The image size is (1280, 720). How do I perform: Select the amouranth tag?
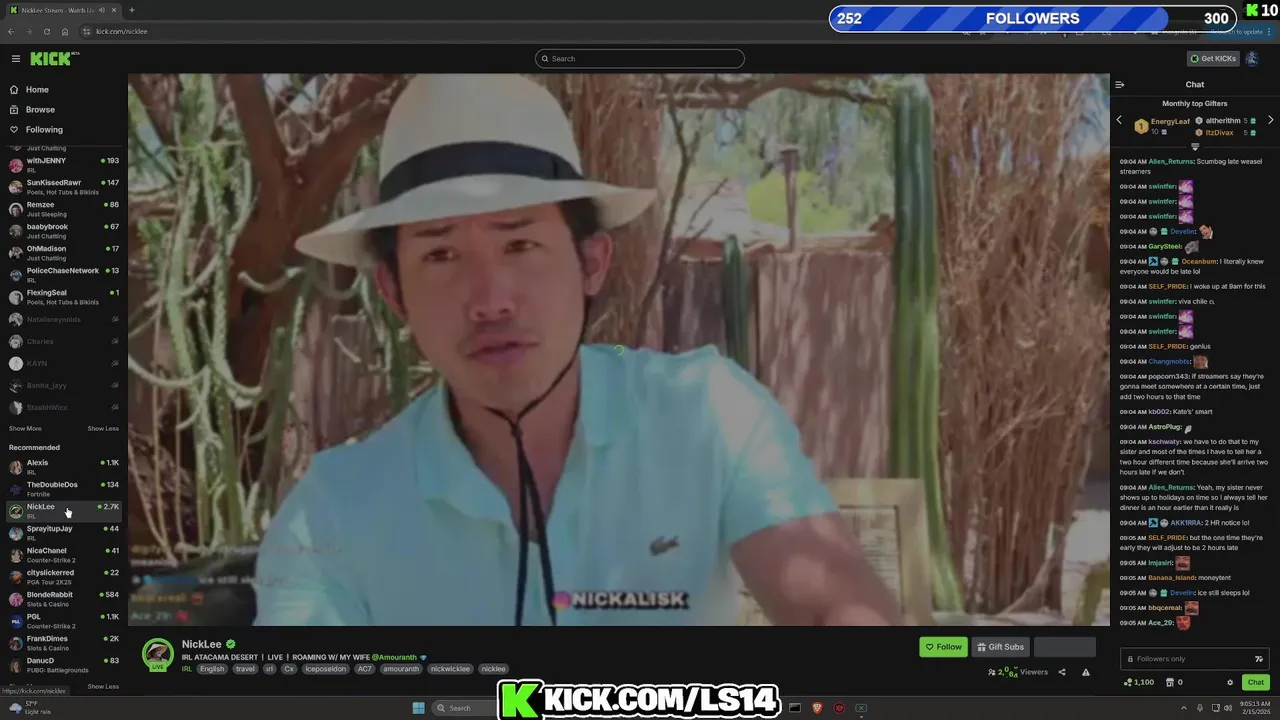[x=401, y=669]
